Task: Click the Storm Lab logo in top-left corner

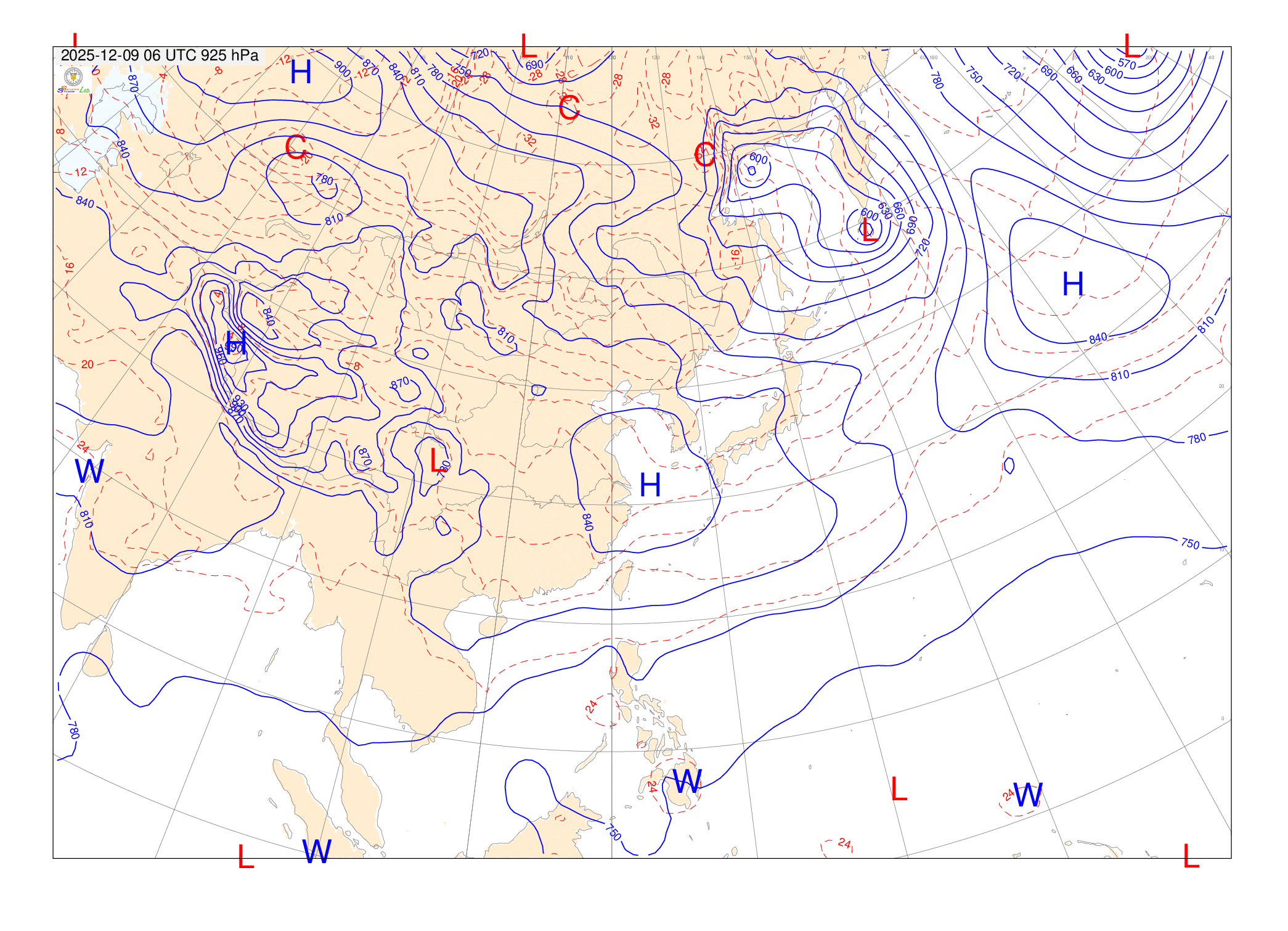Action: (x=73, y=81)
